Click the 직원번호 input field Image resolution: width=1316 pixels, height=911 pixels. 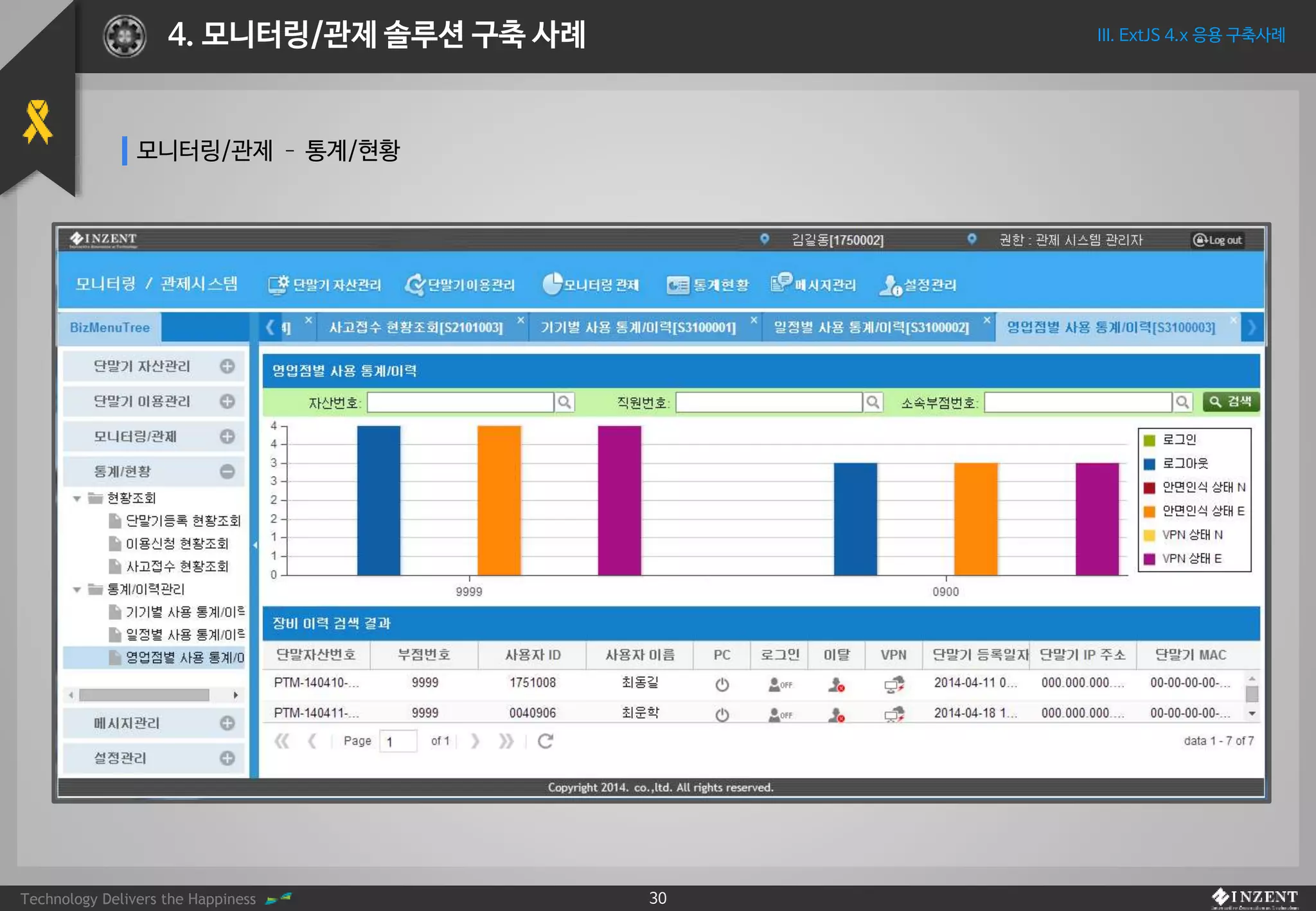pos(769,403)
